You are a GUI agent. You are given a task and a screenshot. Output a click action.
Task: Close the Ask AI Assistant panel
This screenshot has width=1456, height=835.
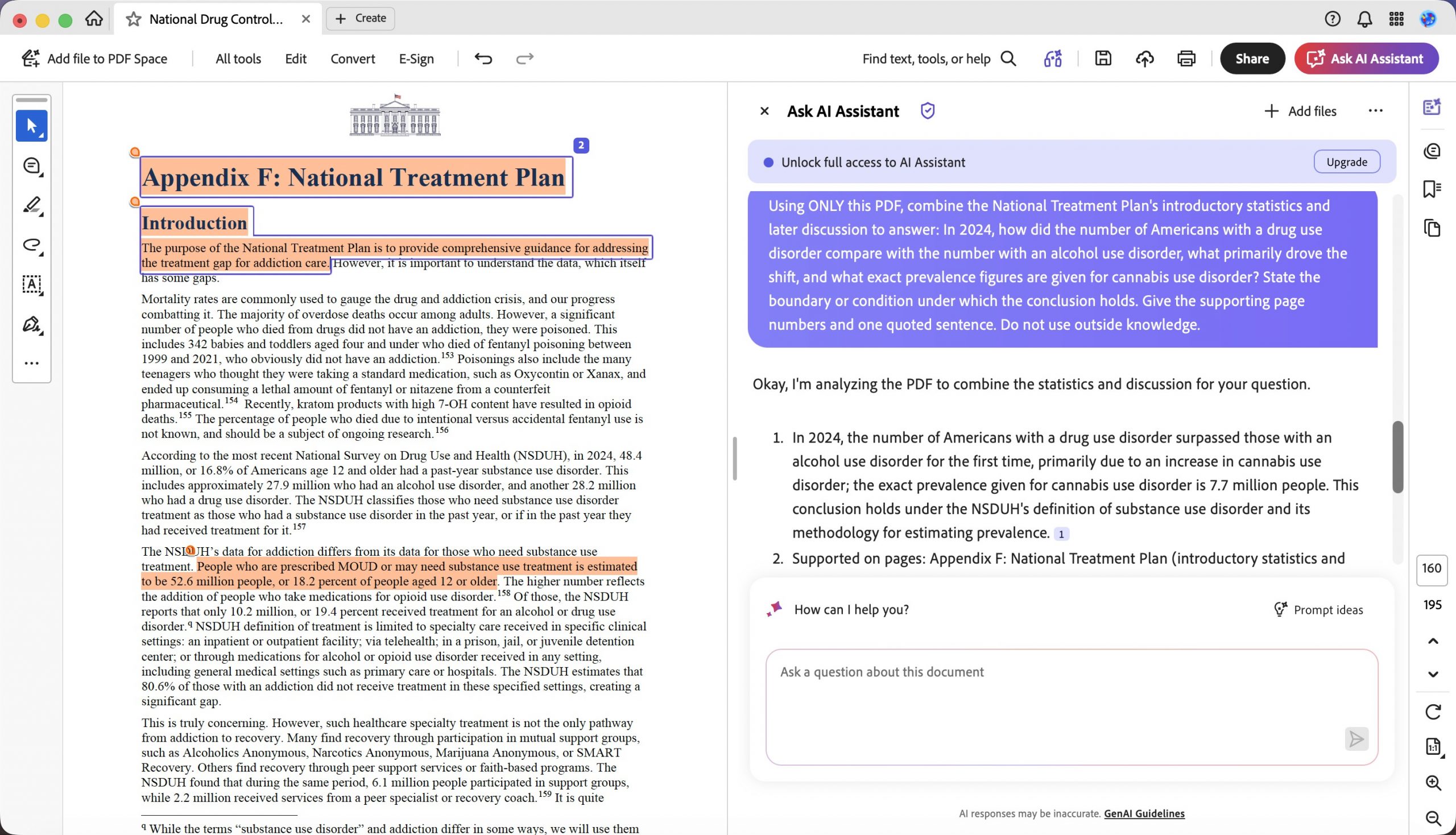764,111
